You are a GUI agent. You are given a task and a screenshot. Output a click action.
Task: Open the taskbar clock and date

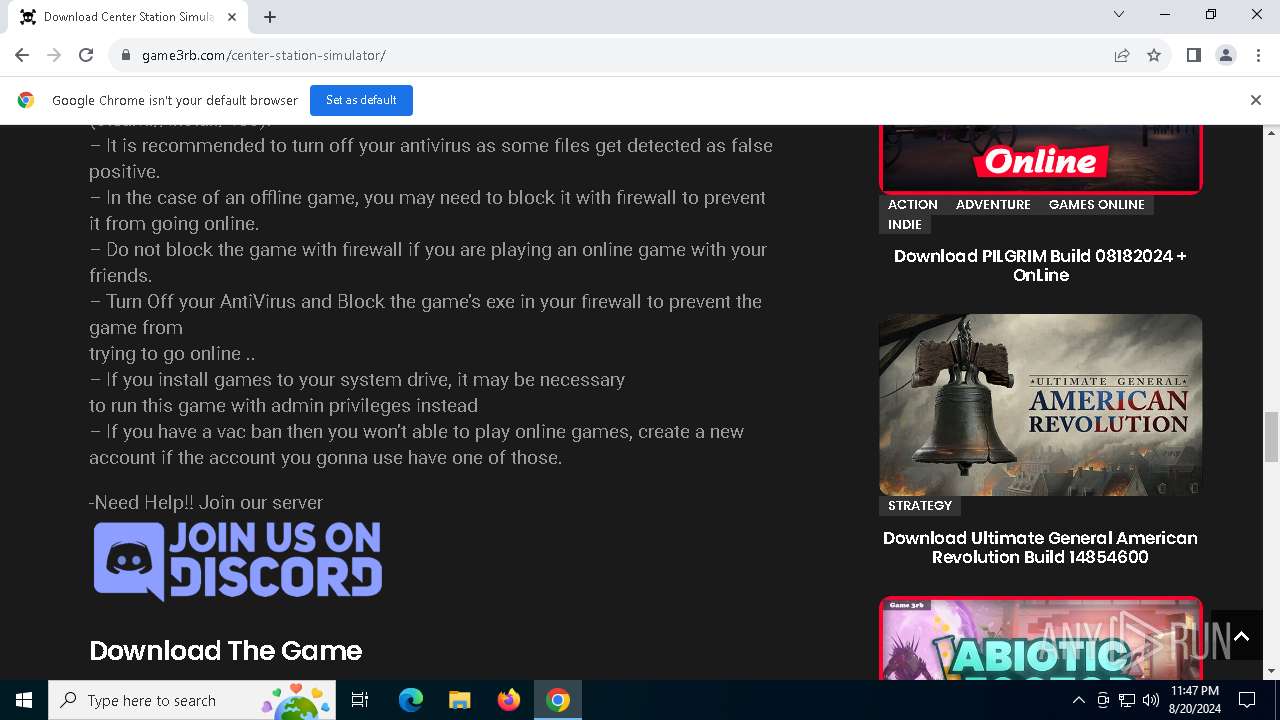(x=1195, y=700)
